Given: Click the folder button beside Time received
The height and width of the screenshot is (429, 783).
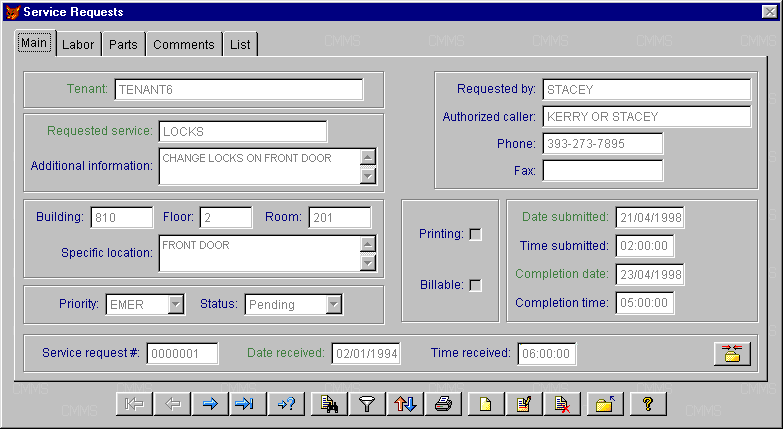Looking at the screenshot, I should 732,353.
